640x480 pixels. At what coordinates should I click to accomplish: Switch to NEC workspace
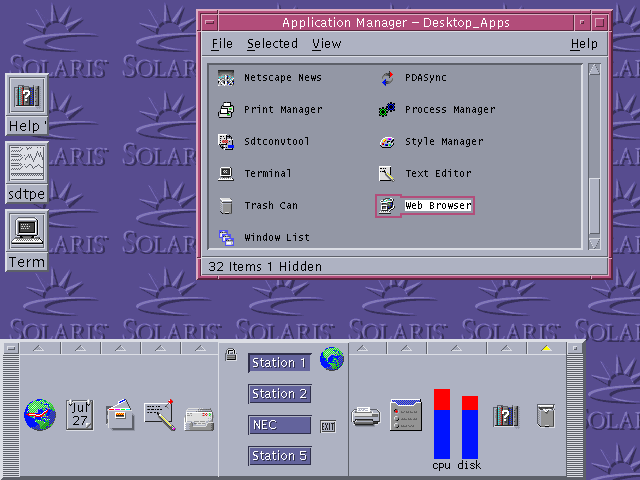(280, 425)
